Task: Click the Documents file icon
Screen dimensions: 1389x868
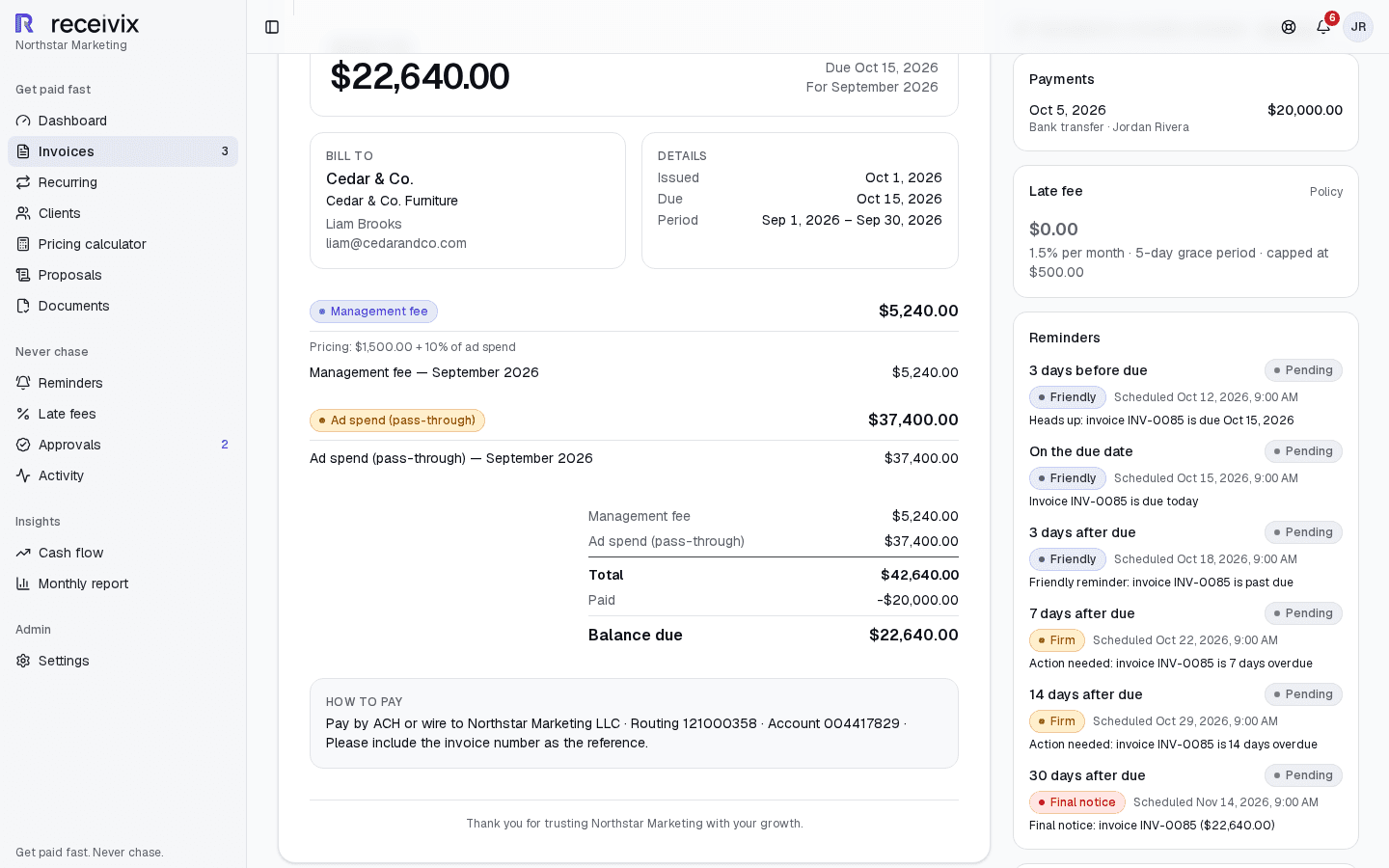Action: (23, 306)
